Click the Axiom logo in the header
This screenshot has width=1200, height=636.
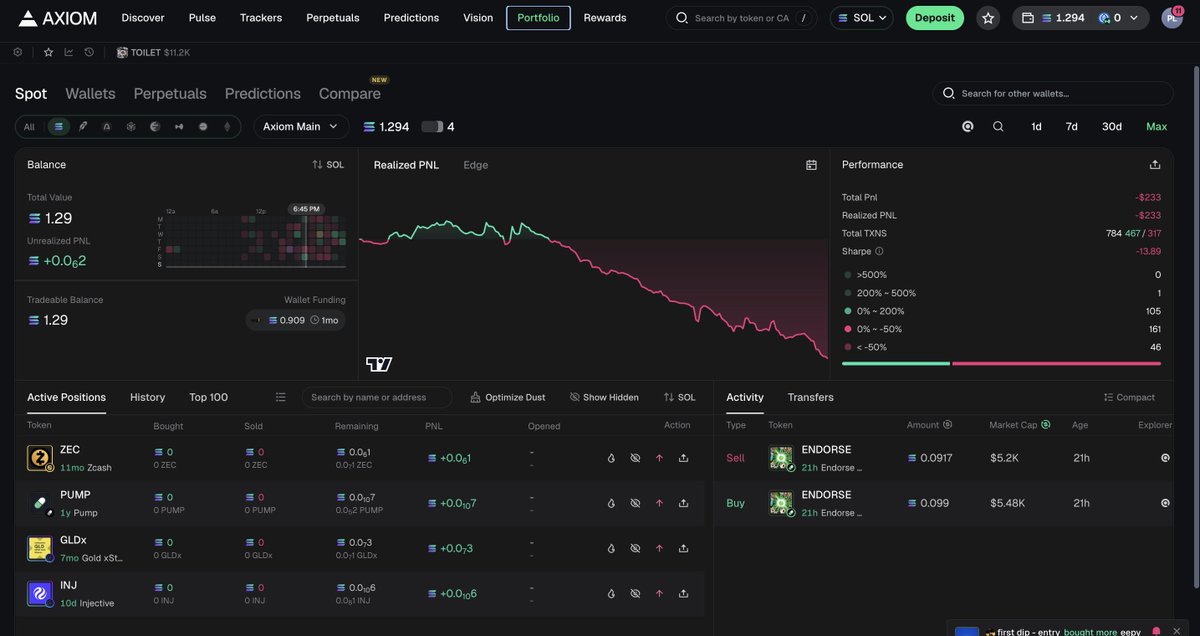click(57, 18)
